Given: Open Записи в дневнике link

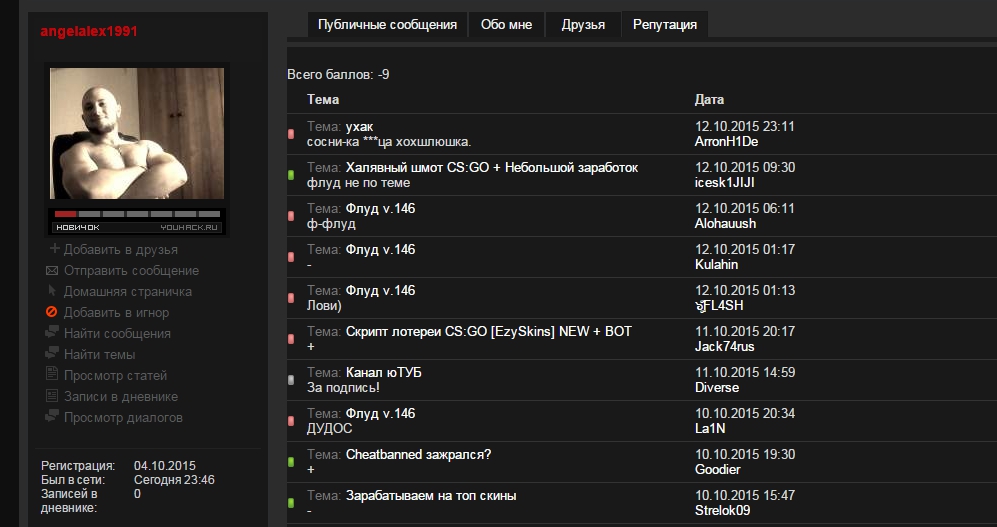Looking at the screenshot, I should (121, 397).
